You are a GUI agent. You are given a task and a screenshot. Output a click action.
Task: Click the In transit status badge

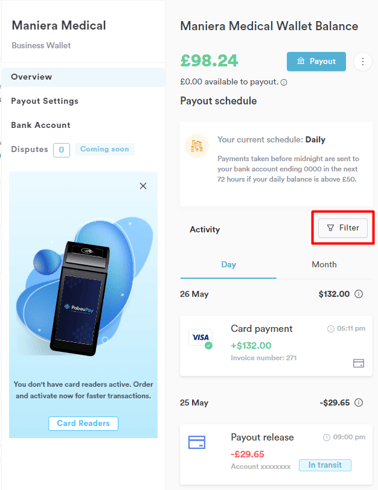pyautogui.click(x=325, y=465)
